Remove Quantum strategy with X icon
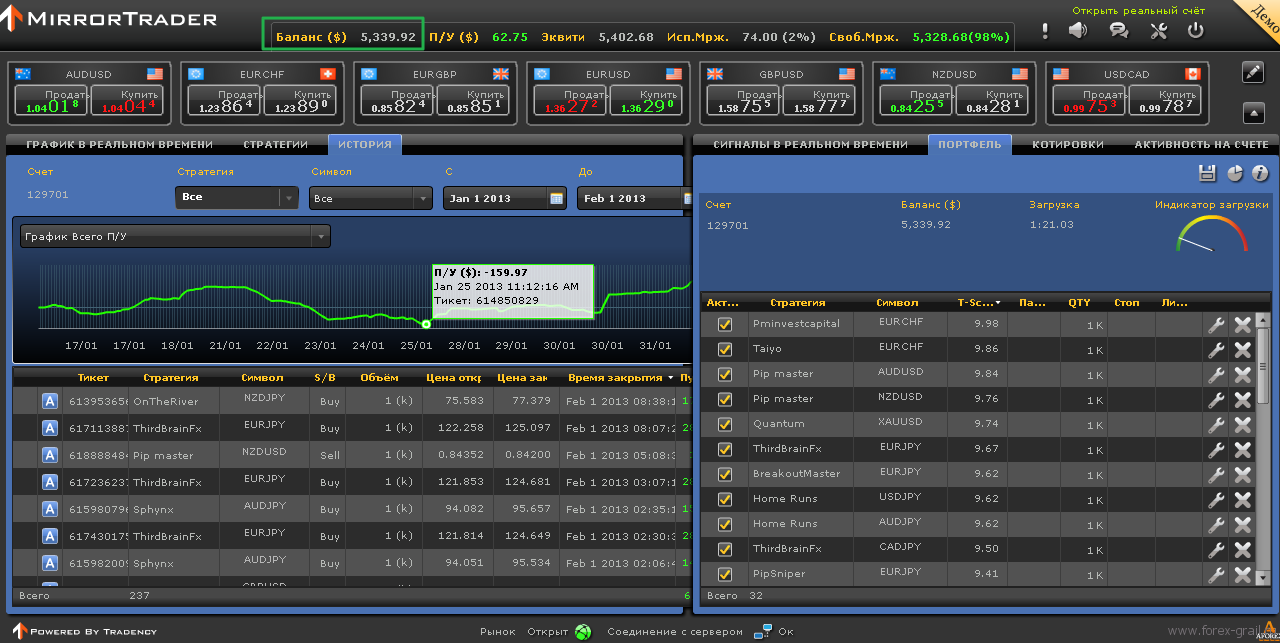This screenshot has height=643, width=1280. pos(1242,424)
